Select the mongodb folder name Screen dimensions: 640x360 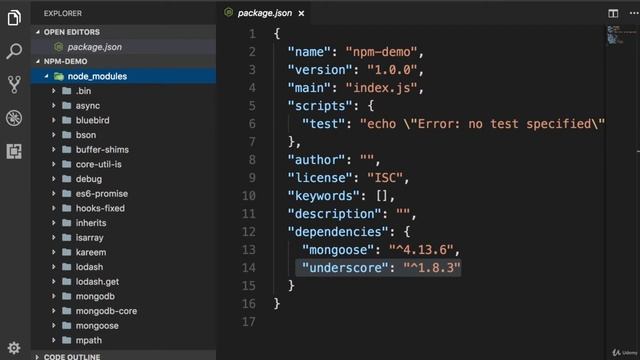[x=95, y=296]
